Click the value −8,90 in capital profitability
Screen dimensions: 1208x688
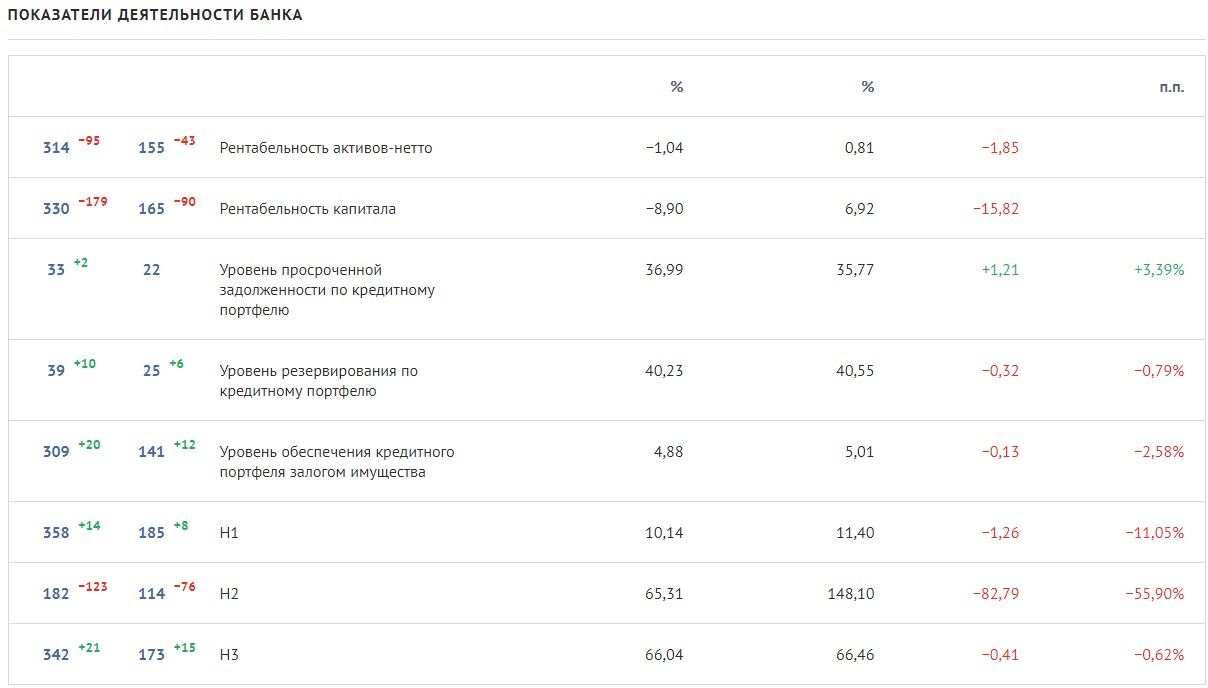point(665,209)
